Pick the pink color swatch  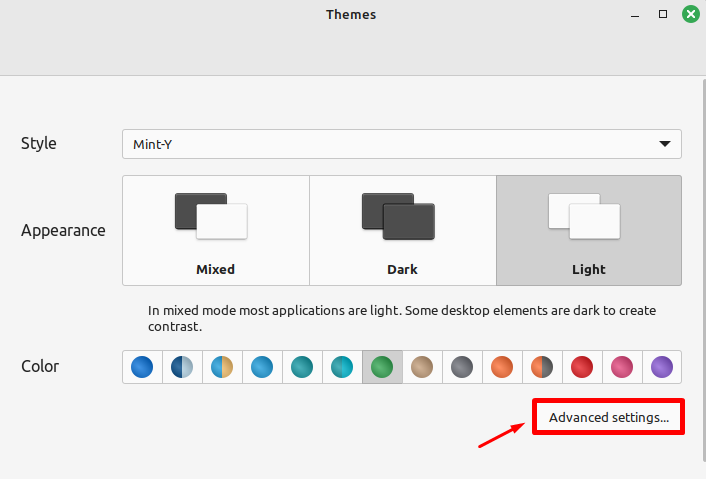622,367
